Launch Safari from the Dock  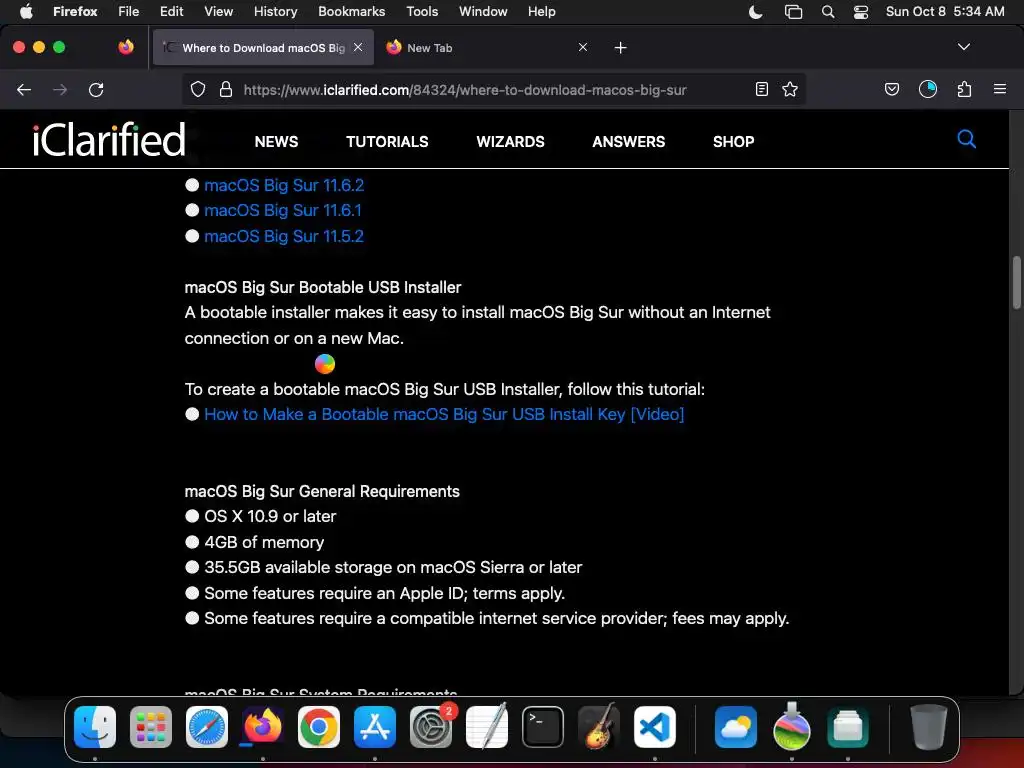pos(207,727)
